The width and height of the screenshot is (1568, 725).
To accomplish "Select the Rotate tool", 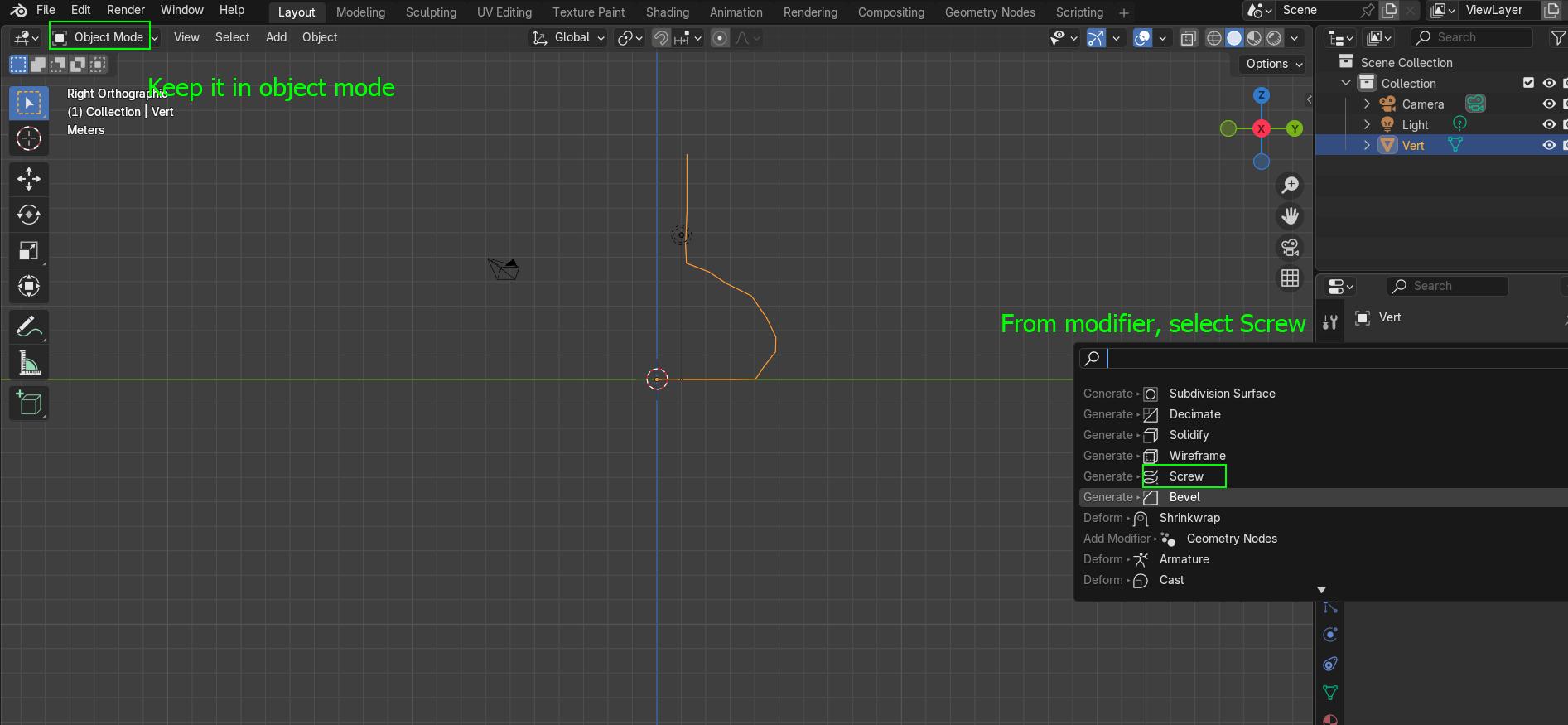I will pyautogui.click(x=29, y=215).
